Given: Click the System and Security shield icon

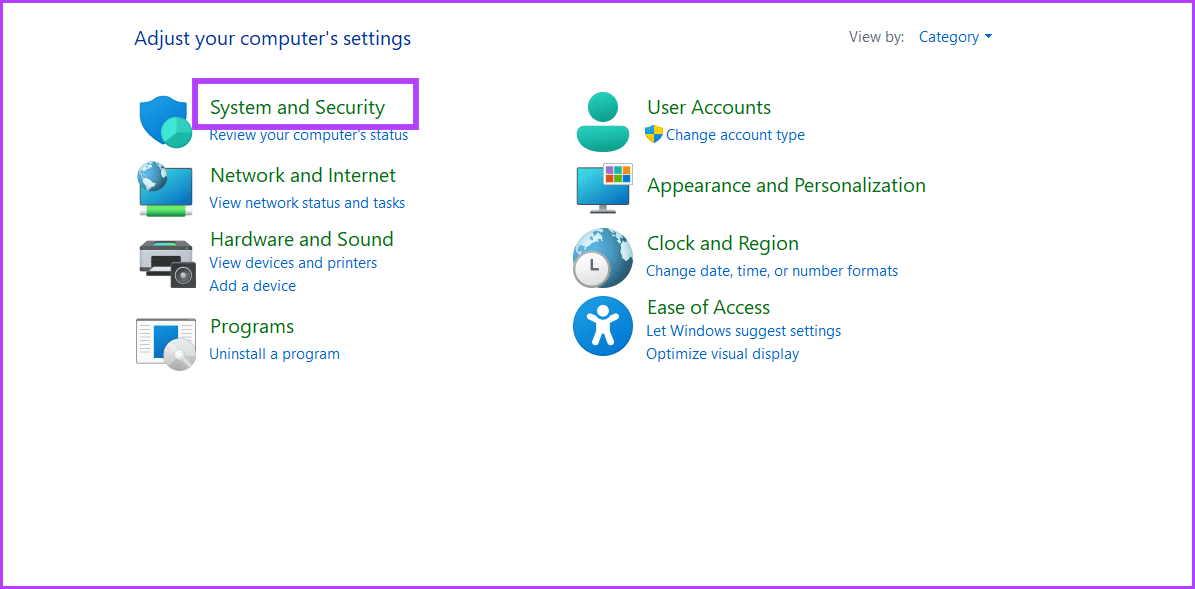Looking at the screenshot, I should coord(165,121).
